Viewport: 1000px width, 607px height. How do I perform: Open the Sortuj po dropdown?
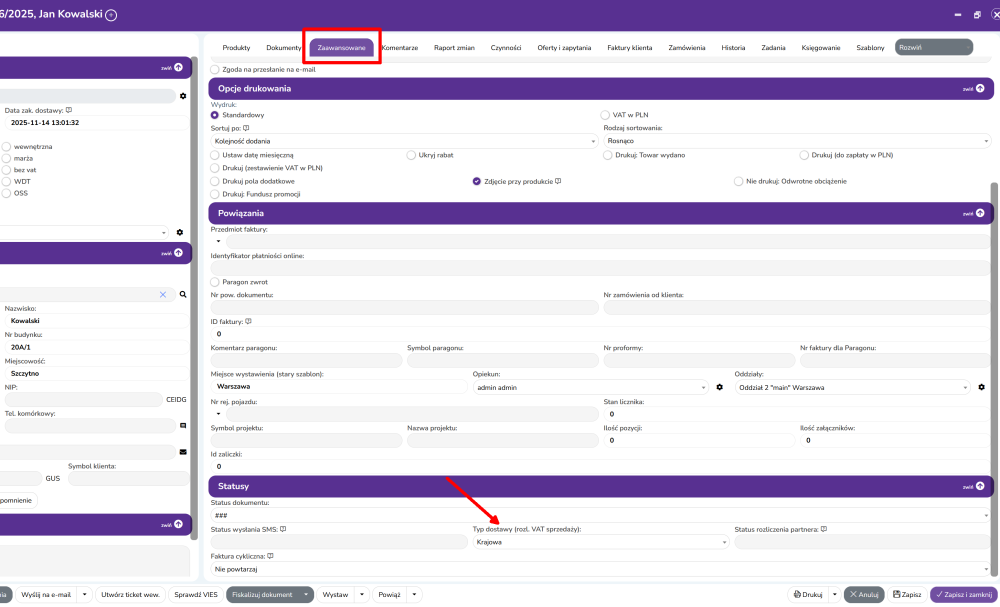(x=403, y=141)
